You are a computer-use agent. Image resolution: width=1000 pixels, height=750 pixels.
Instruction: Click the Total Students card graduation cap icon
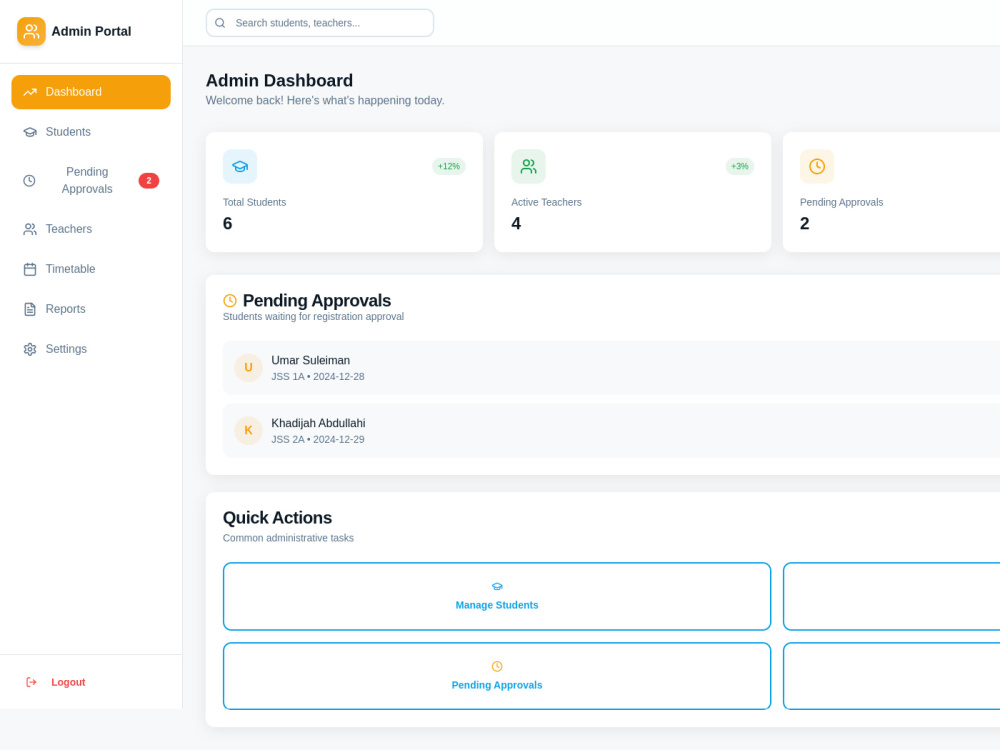click(240, 166)
